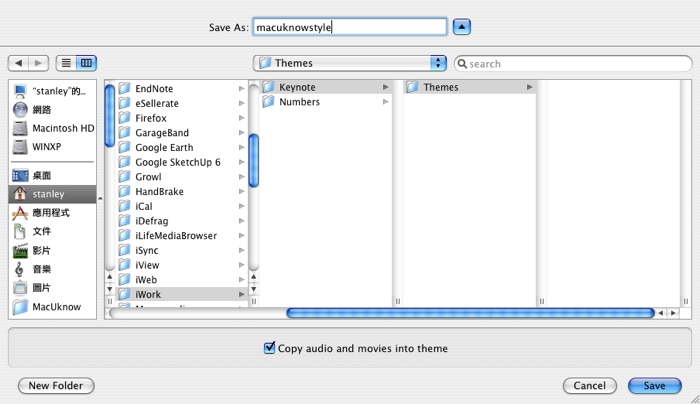Image resolution: width=700 pixels, height=404 pixels.
Task: Click the Save button
Action: tap(654, 386)
